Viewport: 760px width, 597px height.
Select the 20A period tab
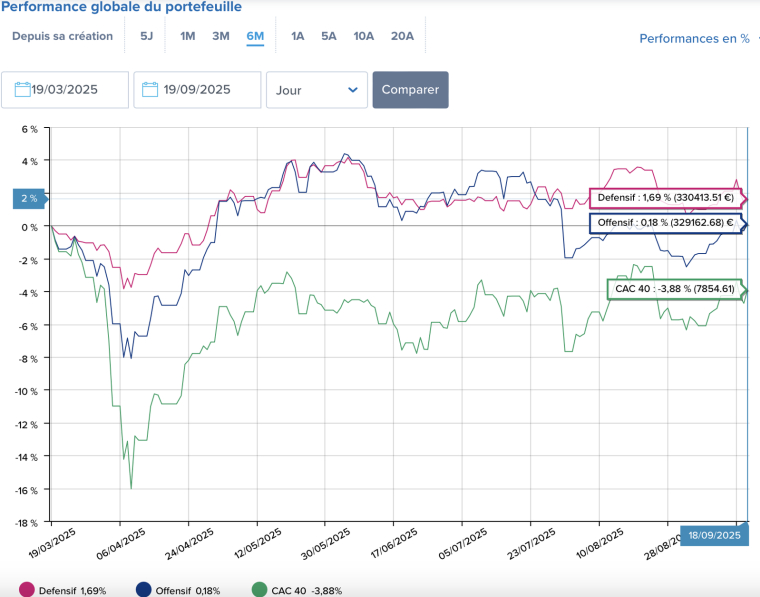pos(402,36)
